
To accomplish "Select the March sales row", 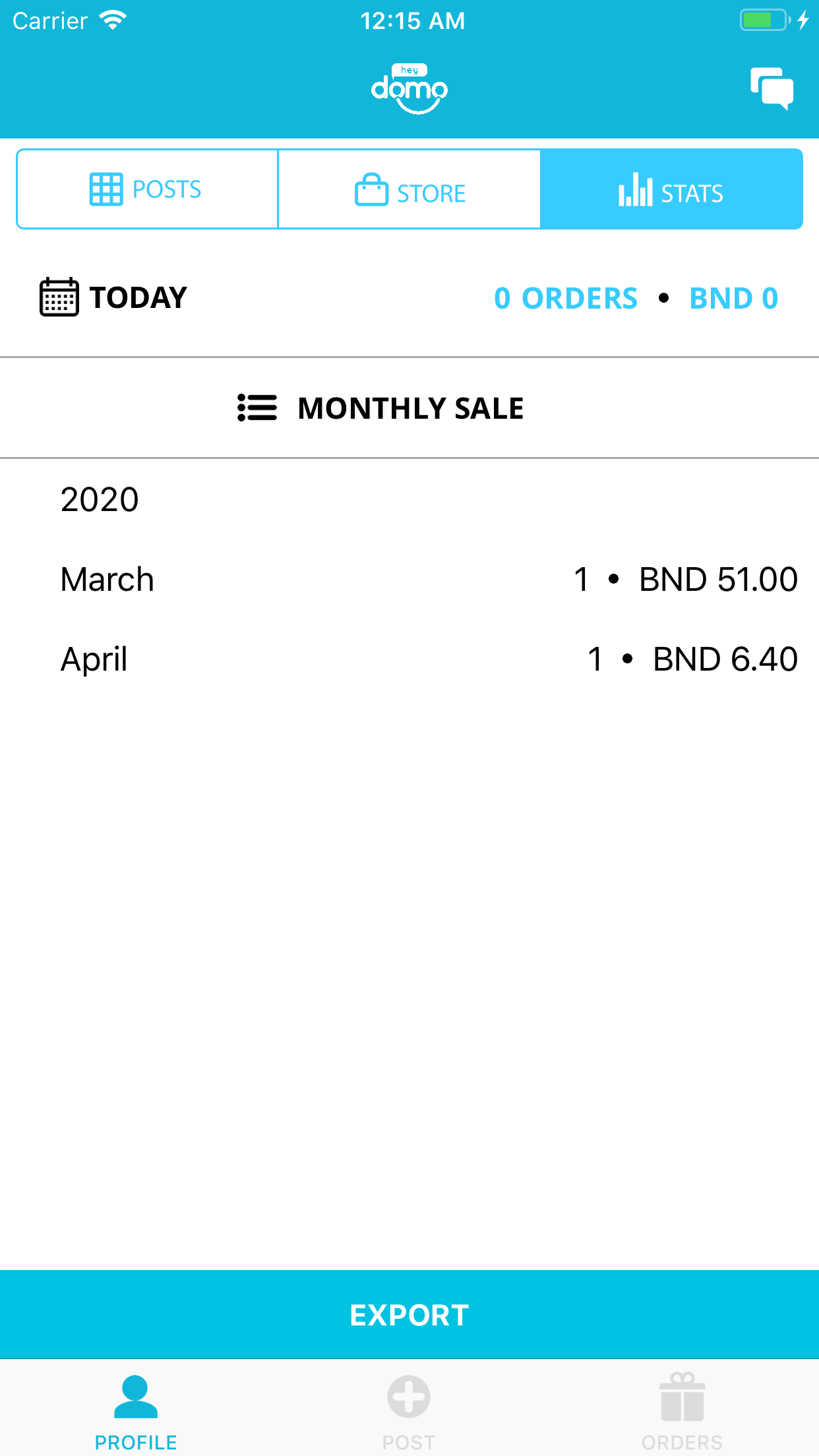I will pos(409,579).
